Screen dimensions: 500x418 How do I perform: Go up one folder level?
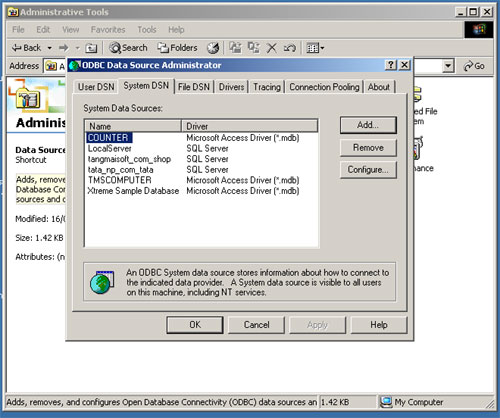click(x=91, y=48)
